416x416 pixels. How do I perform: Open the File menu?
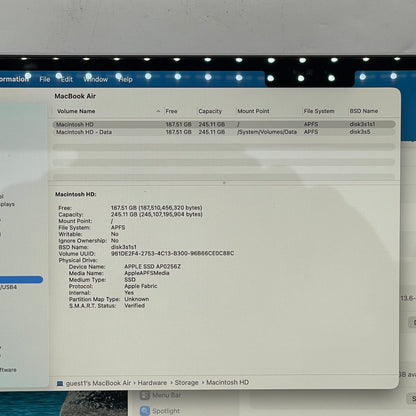[45, 79]
